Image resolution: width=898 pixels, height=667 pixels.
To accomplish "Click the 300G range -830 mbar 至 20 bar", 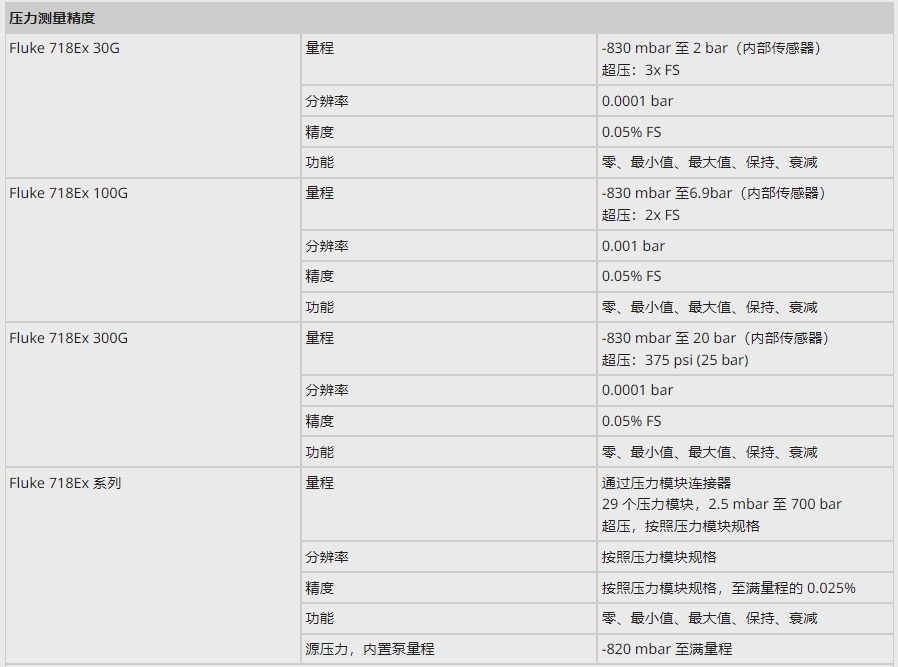I will point(715,338).
